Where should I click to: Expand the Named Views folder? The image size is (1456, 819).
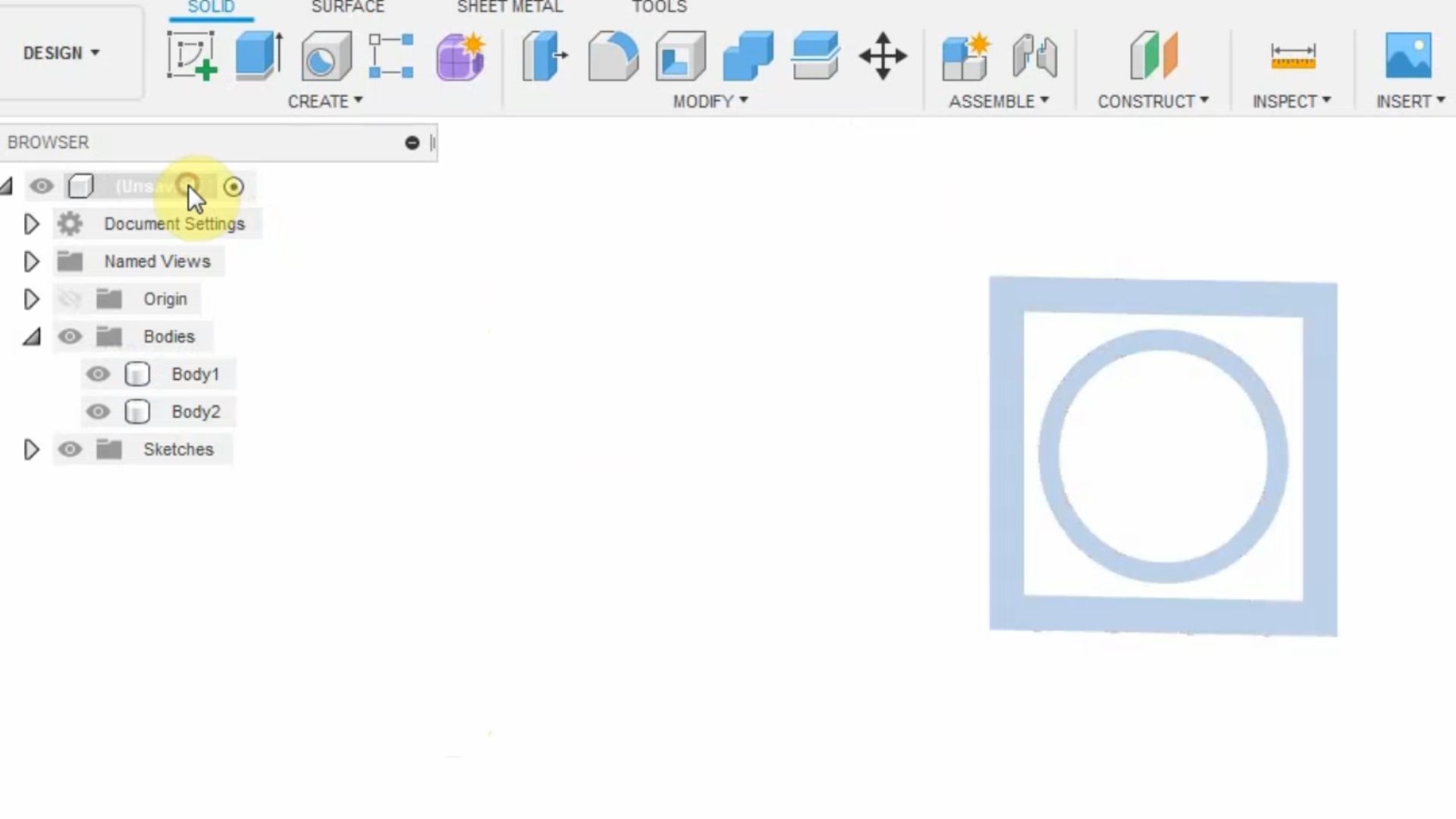[x=31, y=261]
